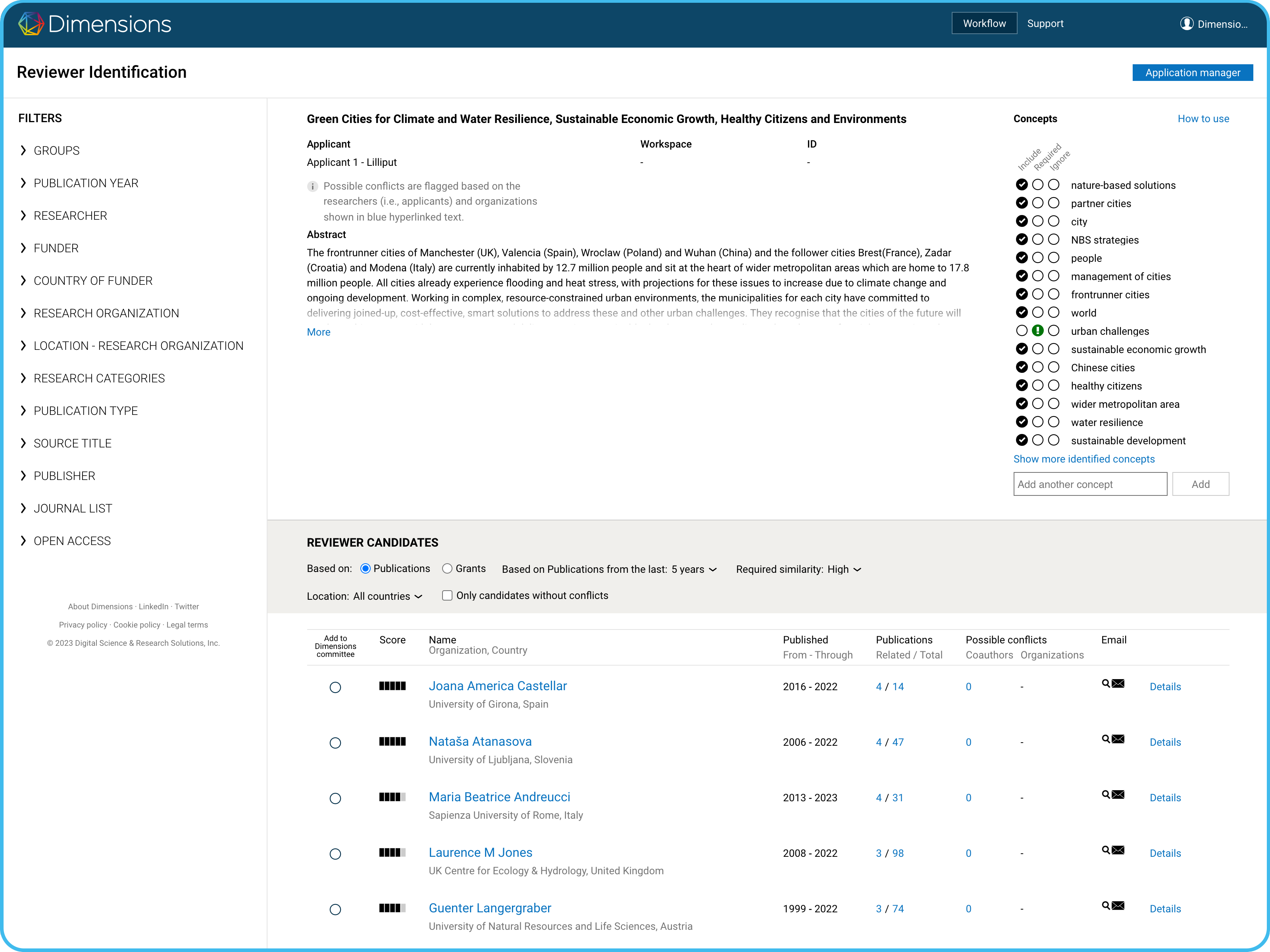Click search email icon for Maria Beatrice Andreucci
This screenshot has height=952, width=1270.
tap(1106, 795)
